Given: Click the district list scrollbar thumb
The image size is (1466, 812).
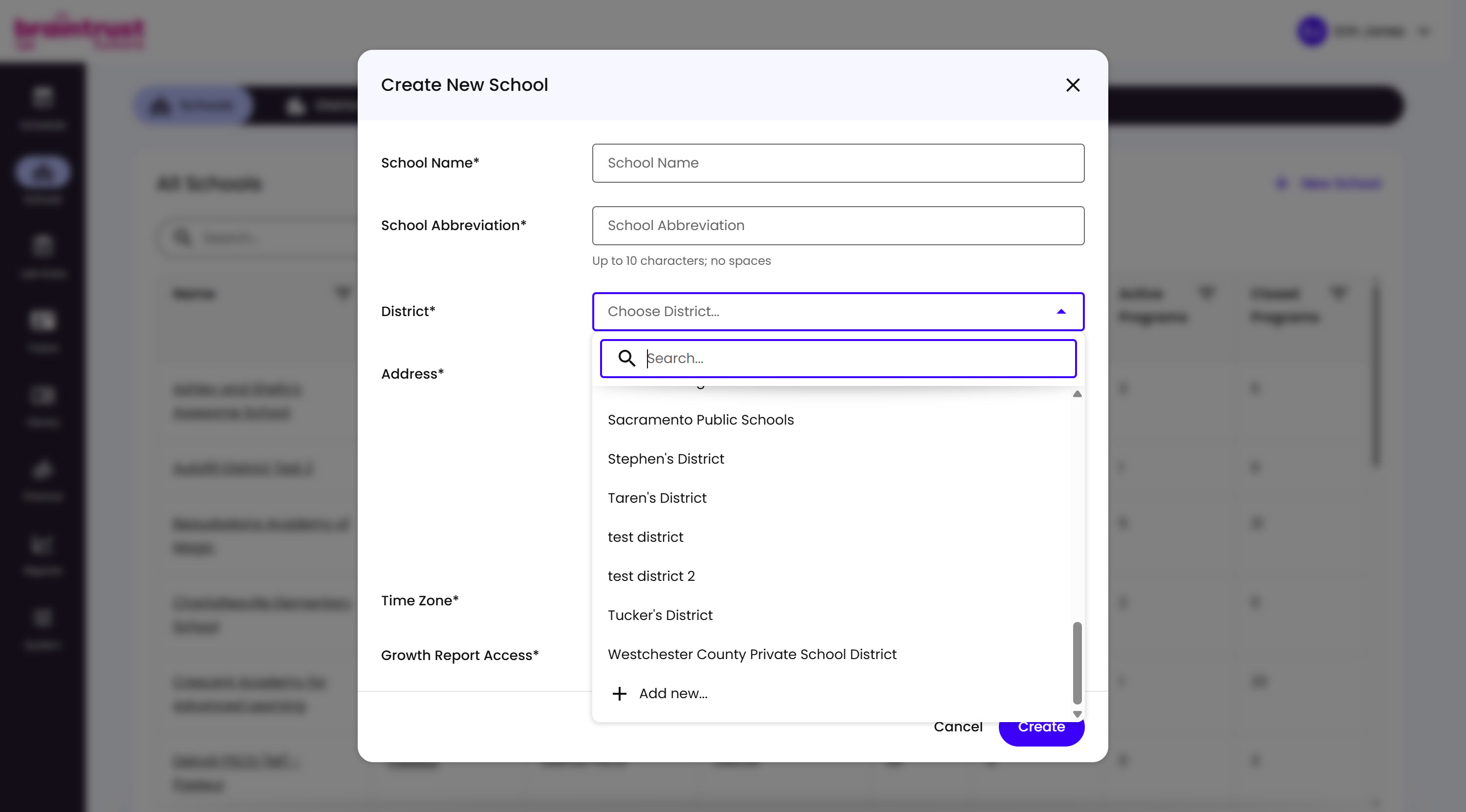Looking at the screenshot, I should 1077,663.
